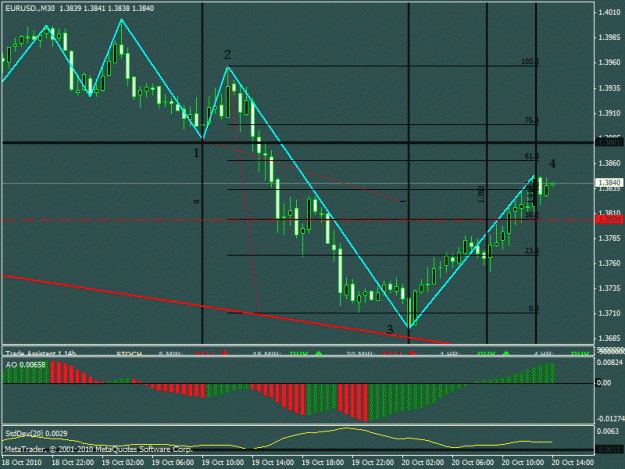
Task: Click the 1.3785 price axis label
Action: click(x=609, y=238)
